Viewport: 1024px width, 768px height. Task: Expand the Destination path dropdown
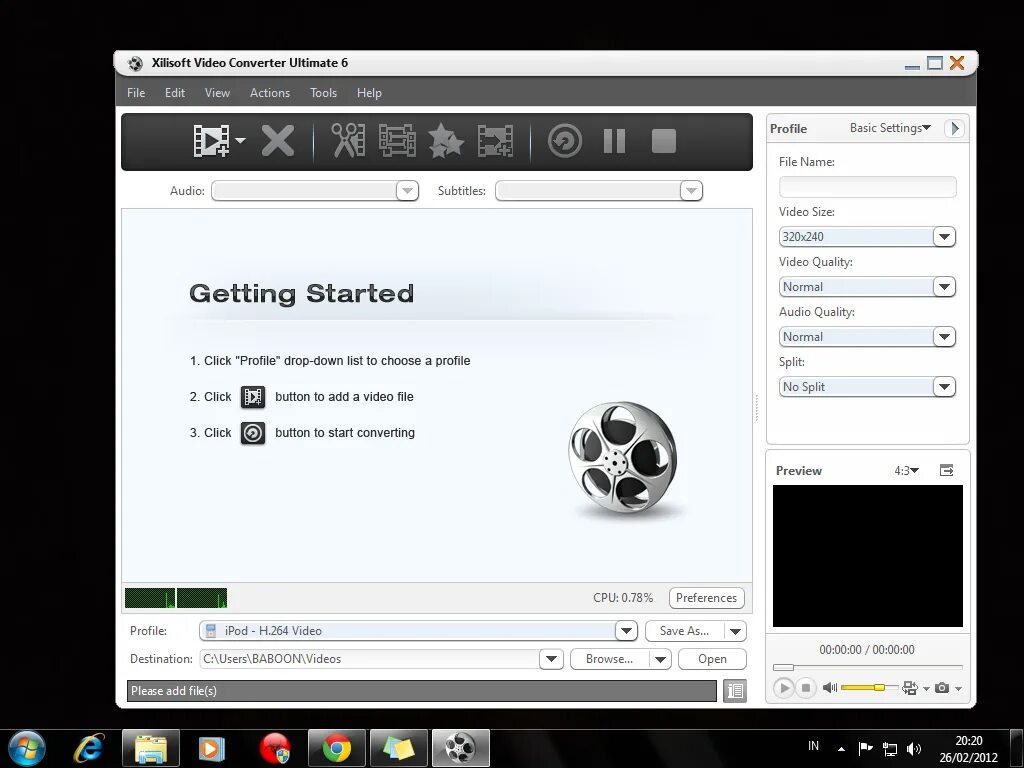[x=551, y=659]
